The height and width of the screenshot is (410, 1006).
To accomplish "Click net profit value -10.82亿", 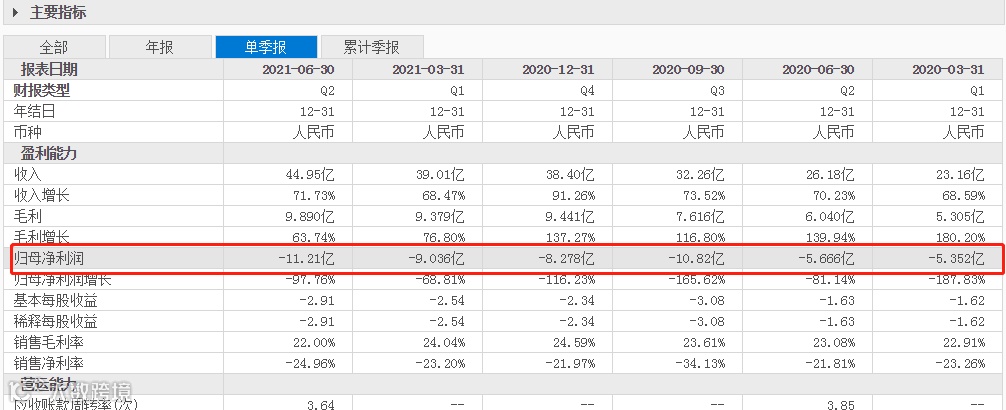I will [x=696, y=259].
